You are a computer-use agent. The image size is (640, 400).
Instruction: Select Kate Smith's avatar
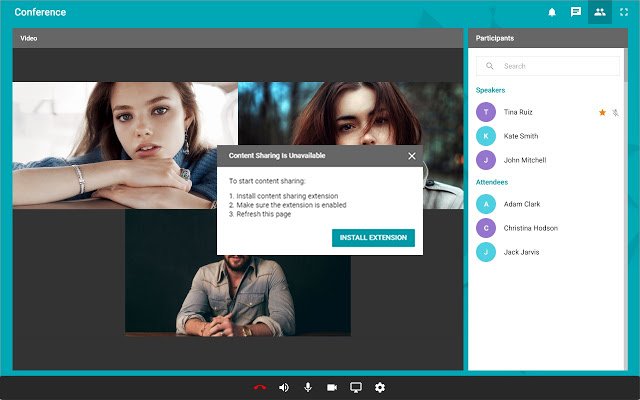(486, 136)
